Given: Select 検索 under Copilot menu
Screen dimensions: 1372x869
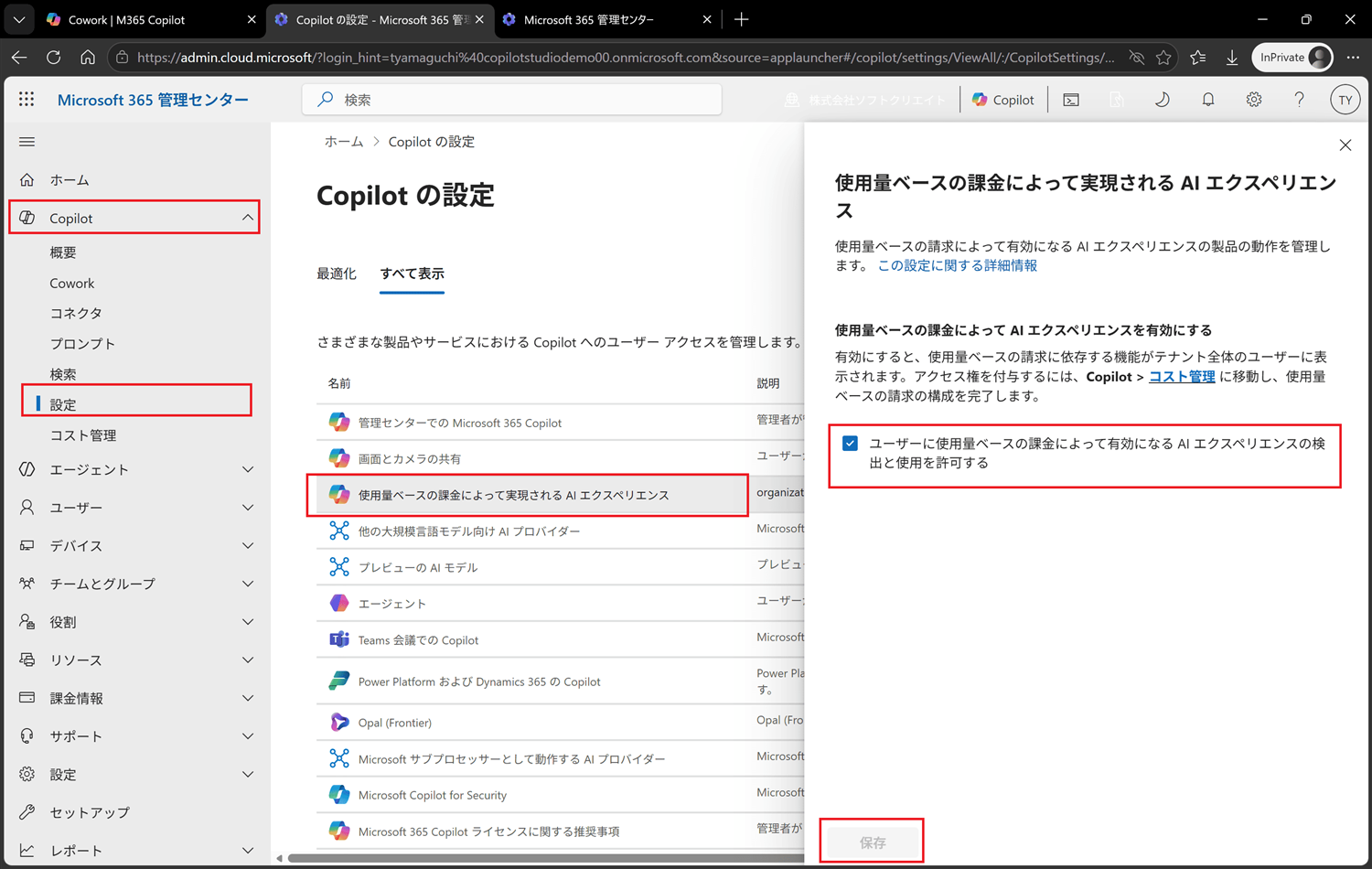Looking at the screenshot, I should click(63, 374).
